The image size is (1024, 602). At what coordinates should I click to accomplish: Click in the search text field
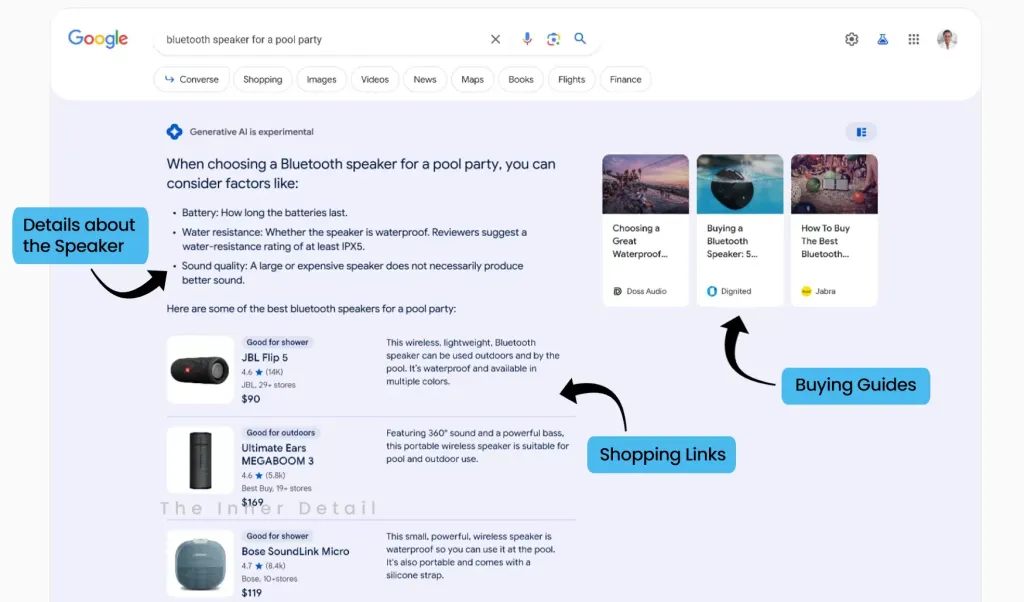(x=320, y=39)
